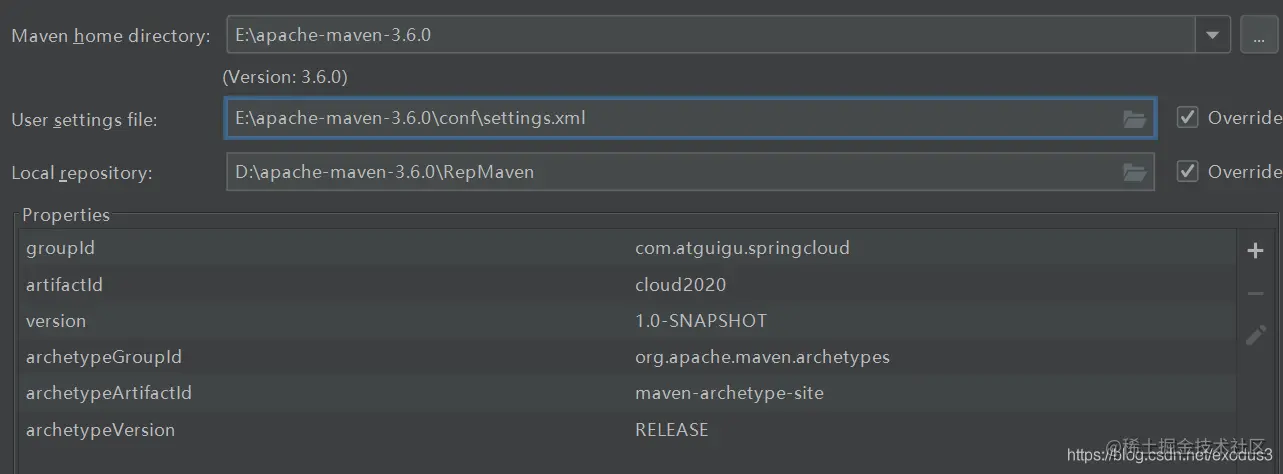Select the archetypeVersion property
The width and height of the screenshot is (1283, 474).
pos(100,430)
